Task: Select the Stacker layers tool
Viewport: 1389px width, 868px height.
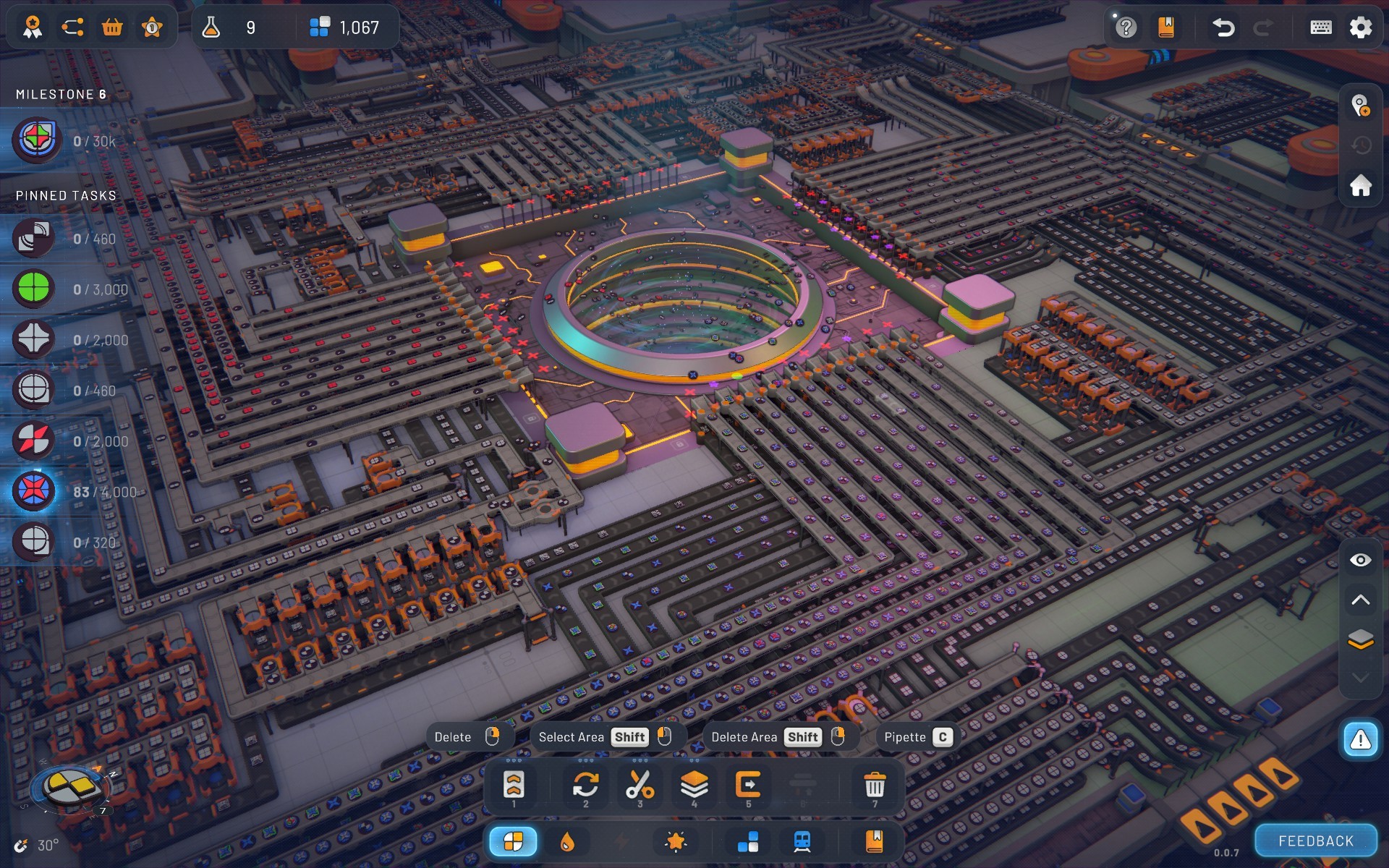Action: [x=694, y=785]
